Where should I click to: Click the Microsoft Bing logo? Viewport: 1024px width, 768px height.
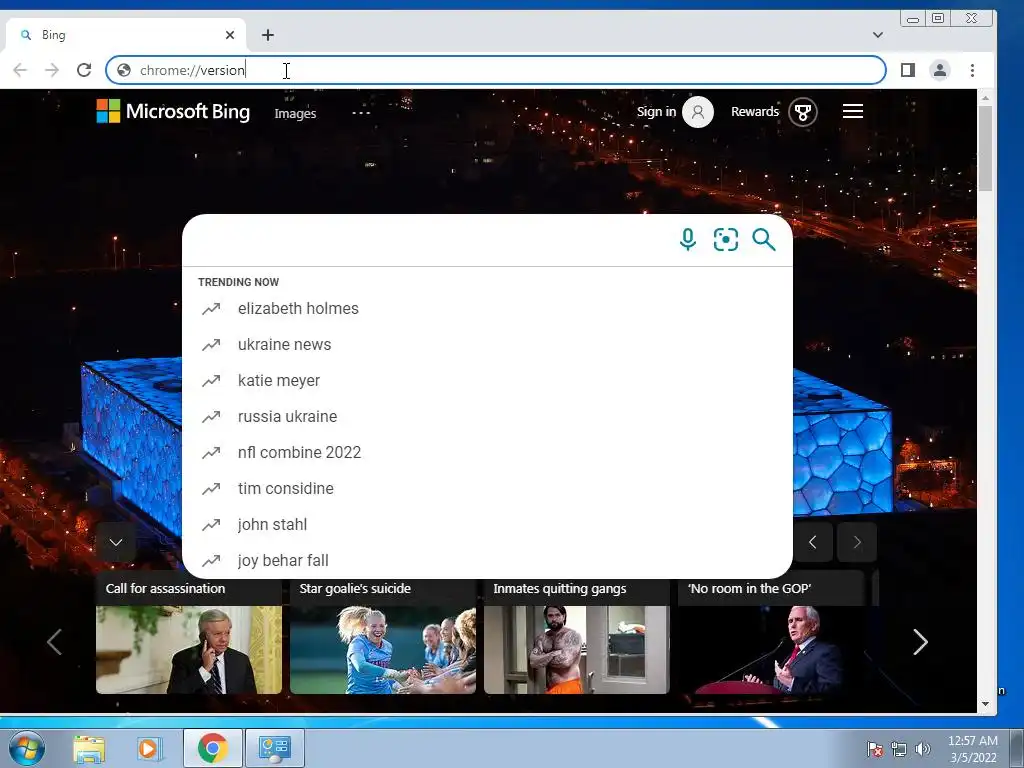[173, 112]
